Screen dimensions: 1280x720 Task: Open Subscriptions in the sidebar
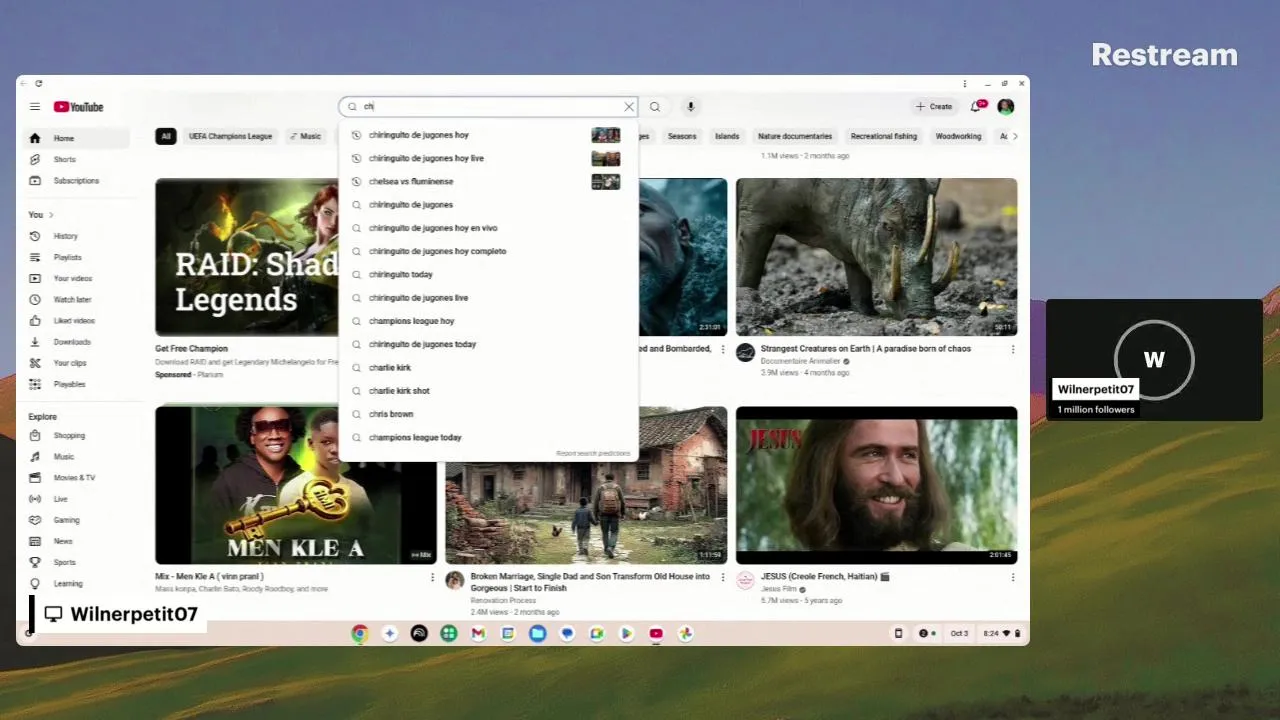(x=76, y=181)
